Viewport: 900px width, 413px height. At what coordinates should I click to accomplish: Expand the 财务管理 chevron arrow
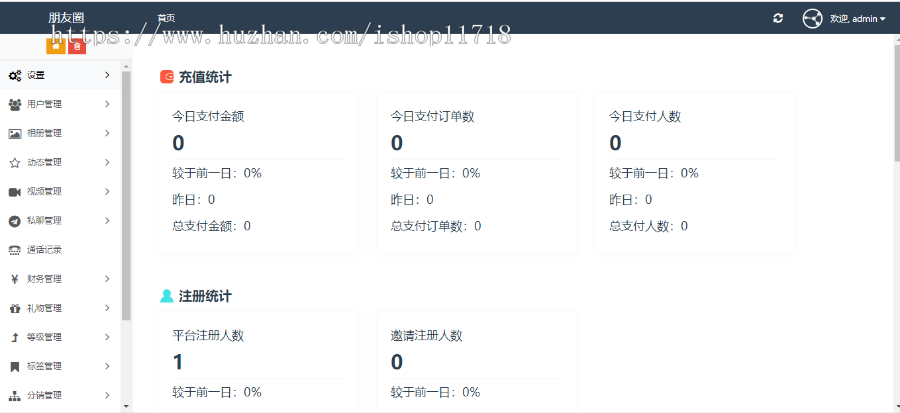point(107,279)
